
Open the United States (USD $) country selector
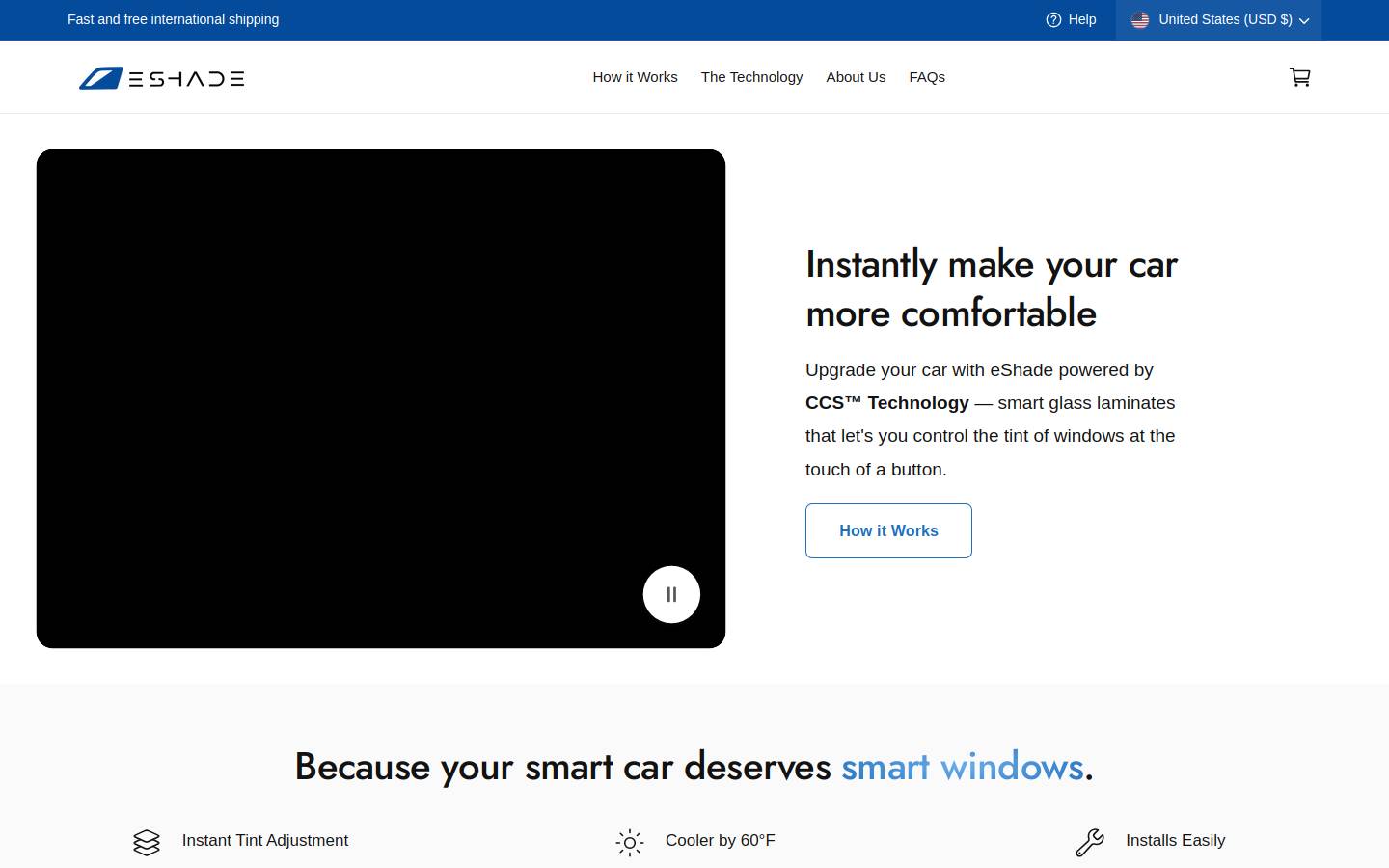coord(1218,19)
